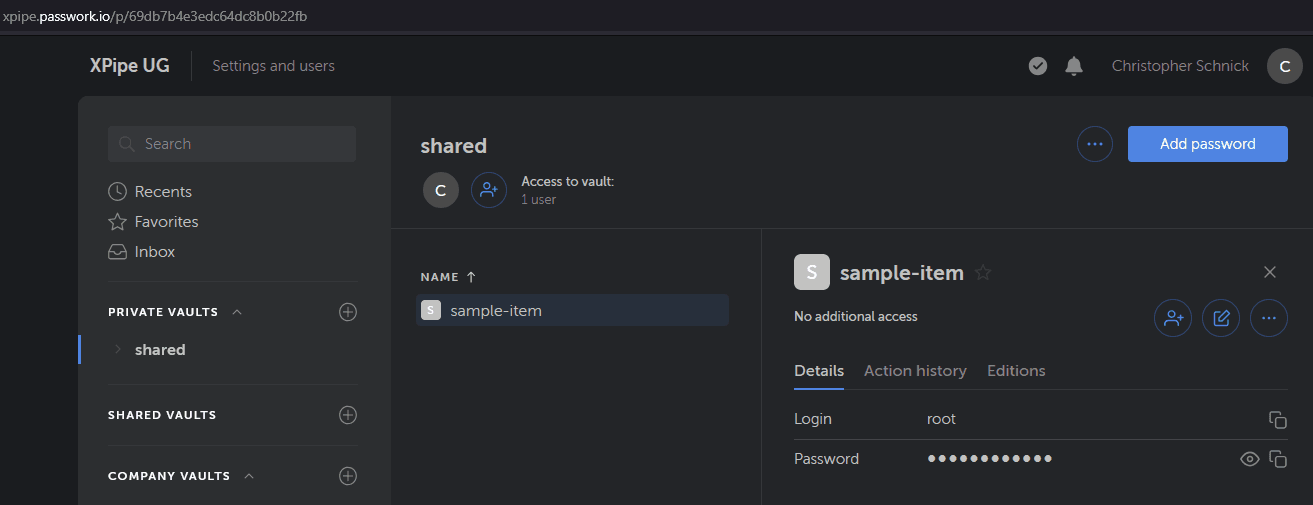The image size is (1313, 505).
Task: Star sample-item as a favorite
Action: click(983, 272)
